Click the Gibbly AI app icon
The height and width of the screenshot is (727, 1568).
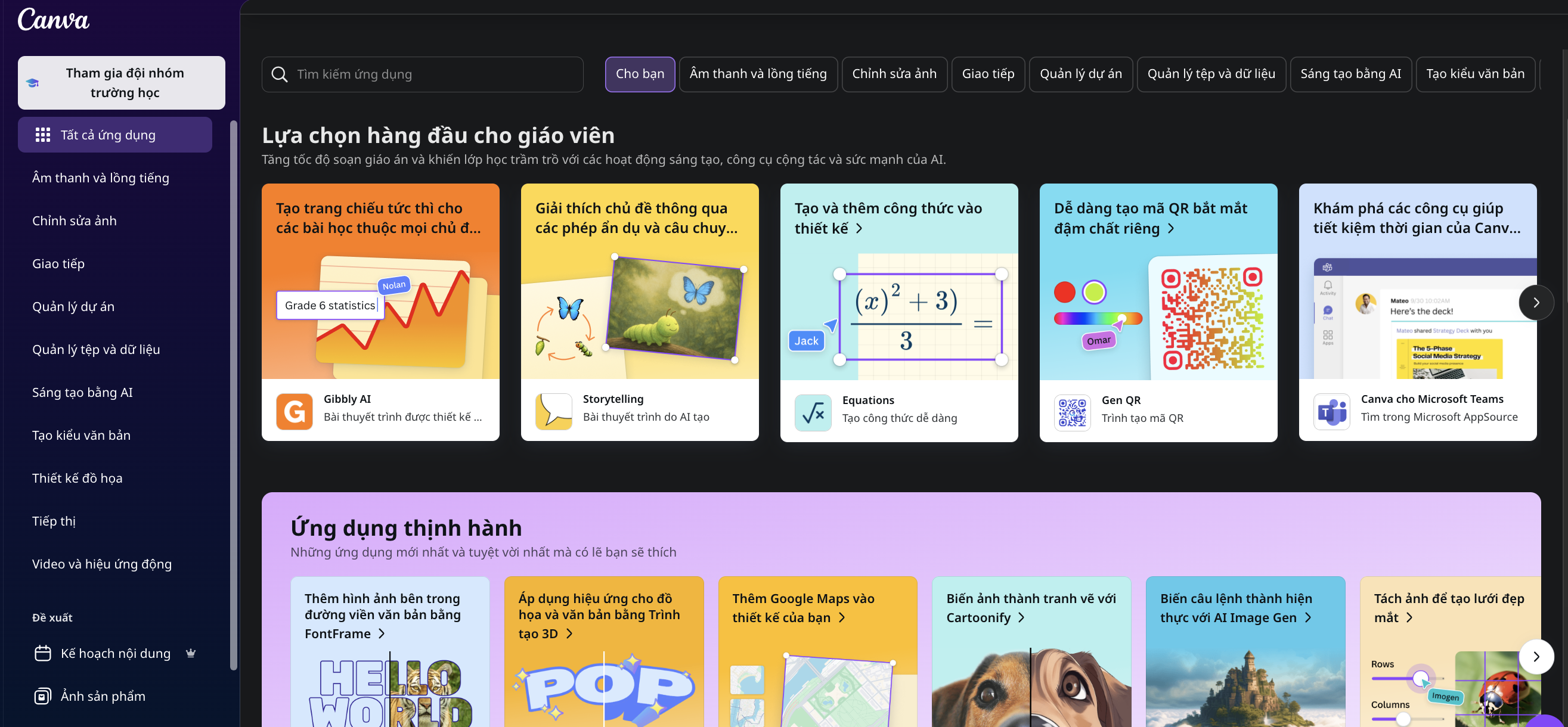(294, 411)
